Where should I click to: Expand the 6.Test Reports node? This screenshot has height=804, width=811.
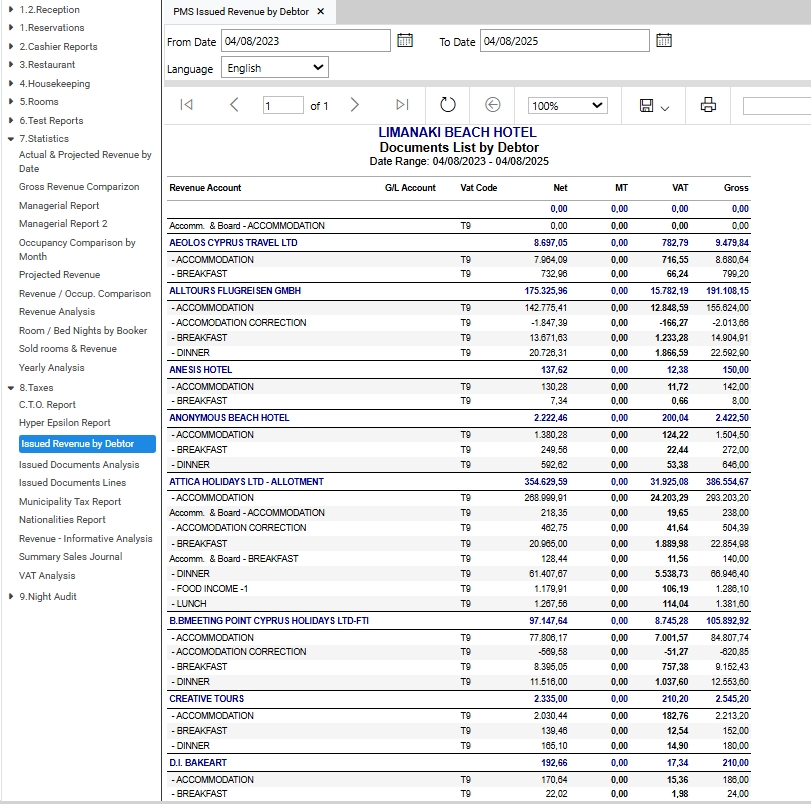(x=11, y=120)
